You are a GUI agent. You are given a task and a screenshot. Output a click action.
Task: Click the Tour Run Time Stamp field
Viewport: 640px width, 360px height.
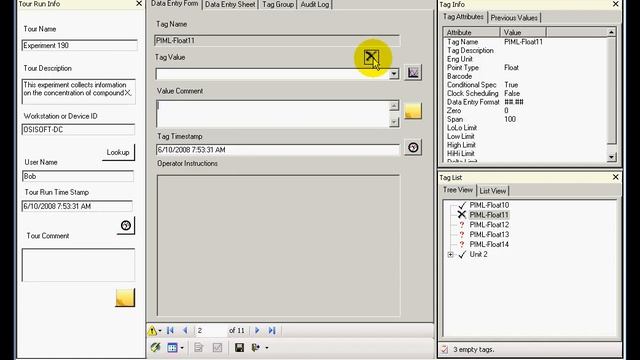click(x=77, y=206)
